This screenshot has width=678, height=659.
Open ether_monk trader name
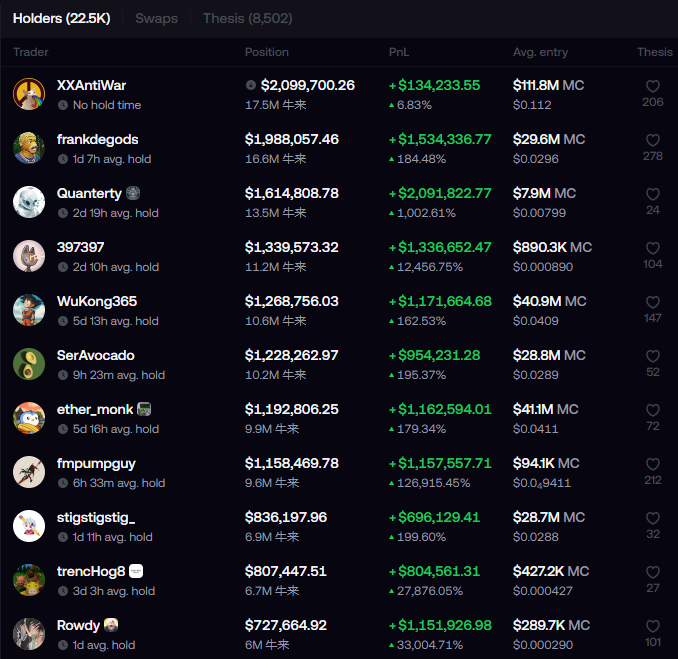tap(95, 409)
